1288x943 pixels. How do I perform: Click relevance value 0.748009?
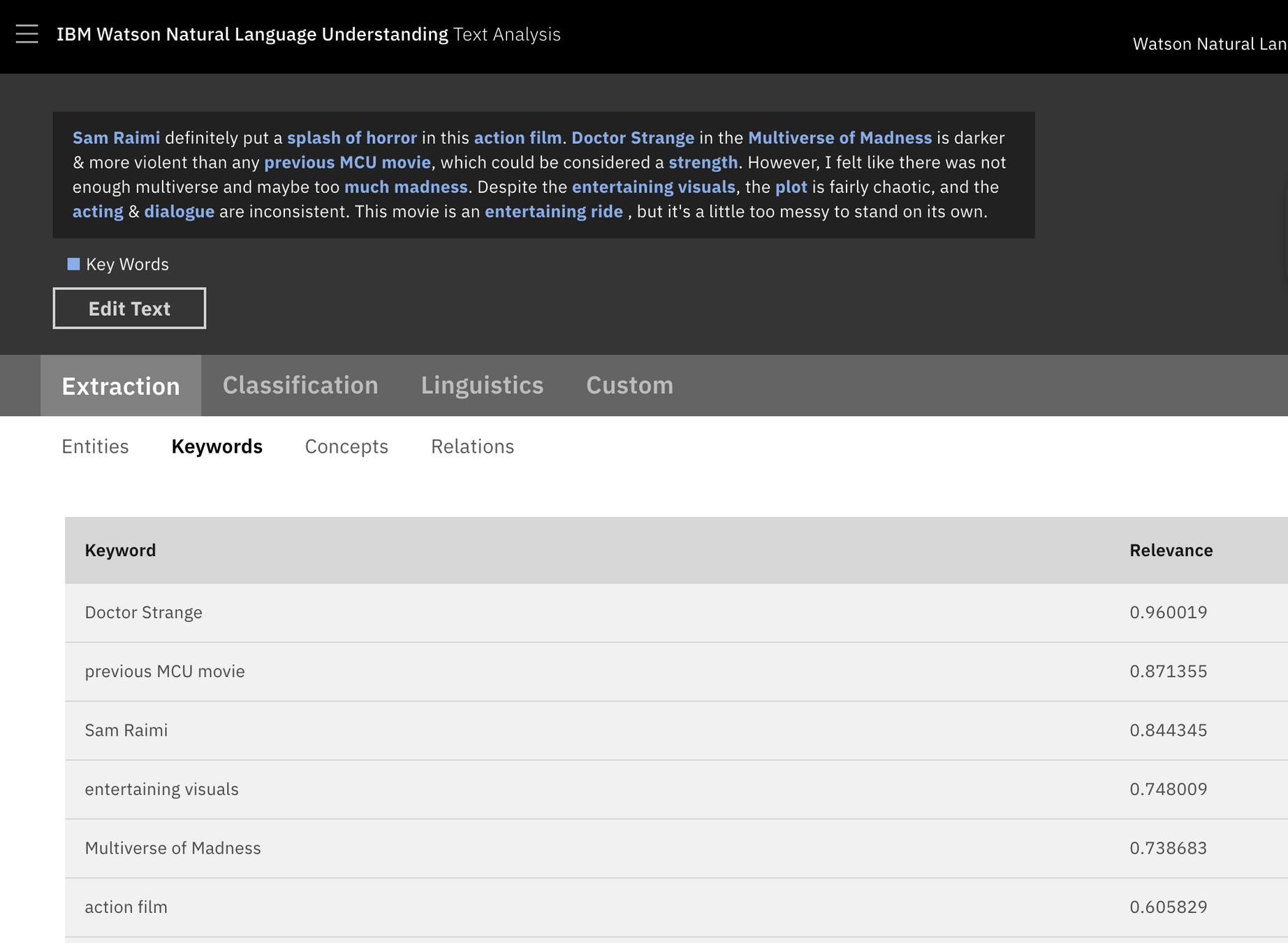[x=1168, y=789]
